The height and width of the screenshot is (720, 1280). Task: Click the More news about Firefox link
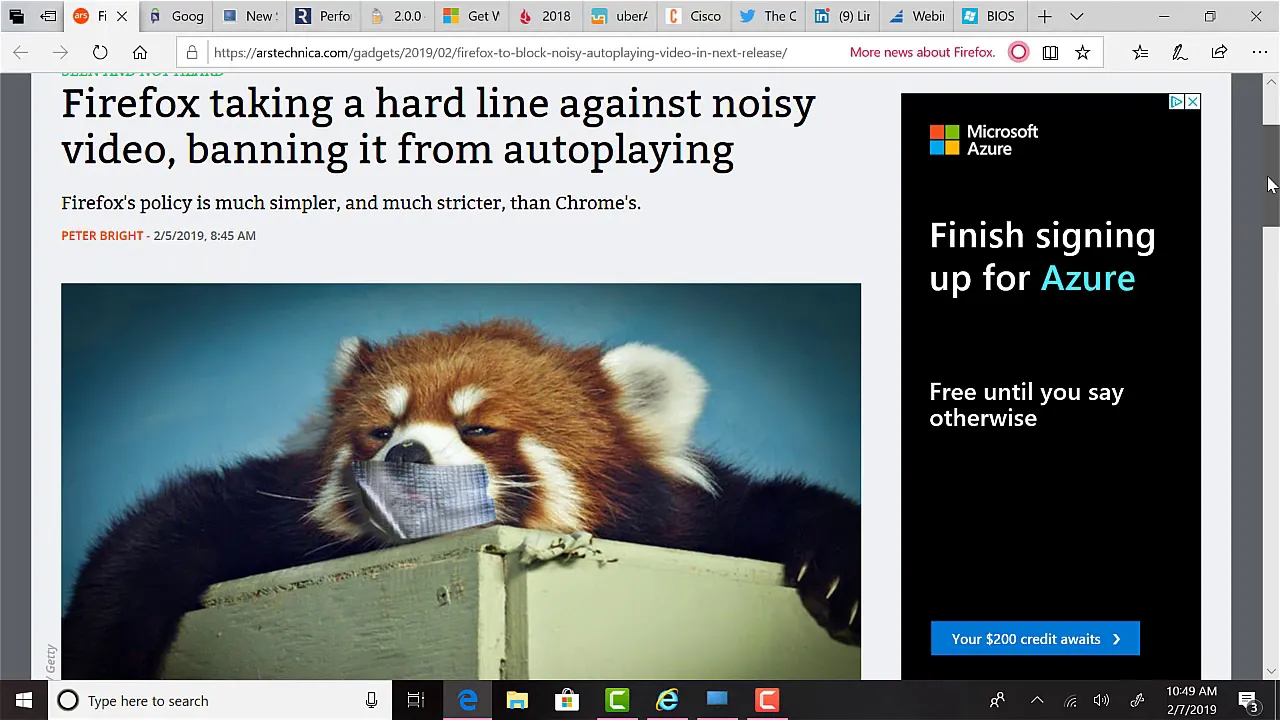922,52
